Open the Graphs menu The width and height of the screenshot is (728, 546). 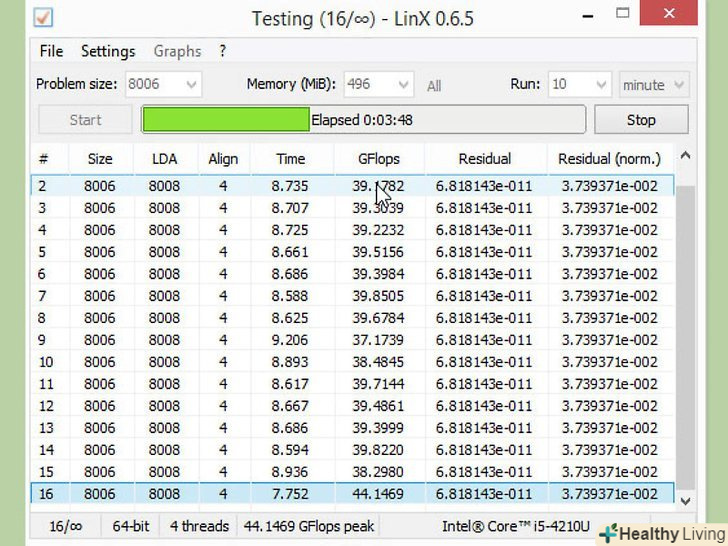click(x=177, y=51)
